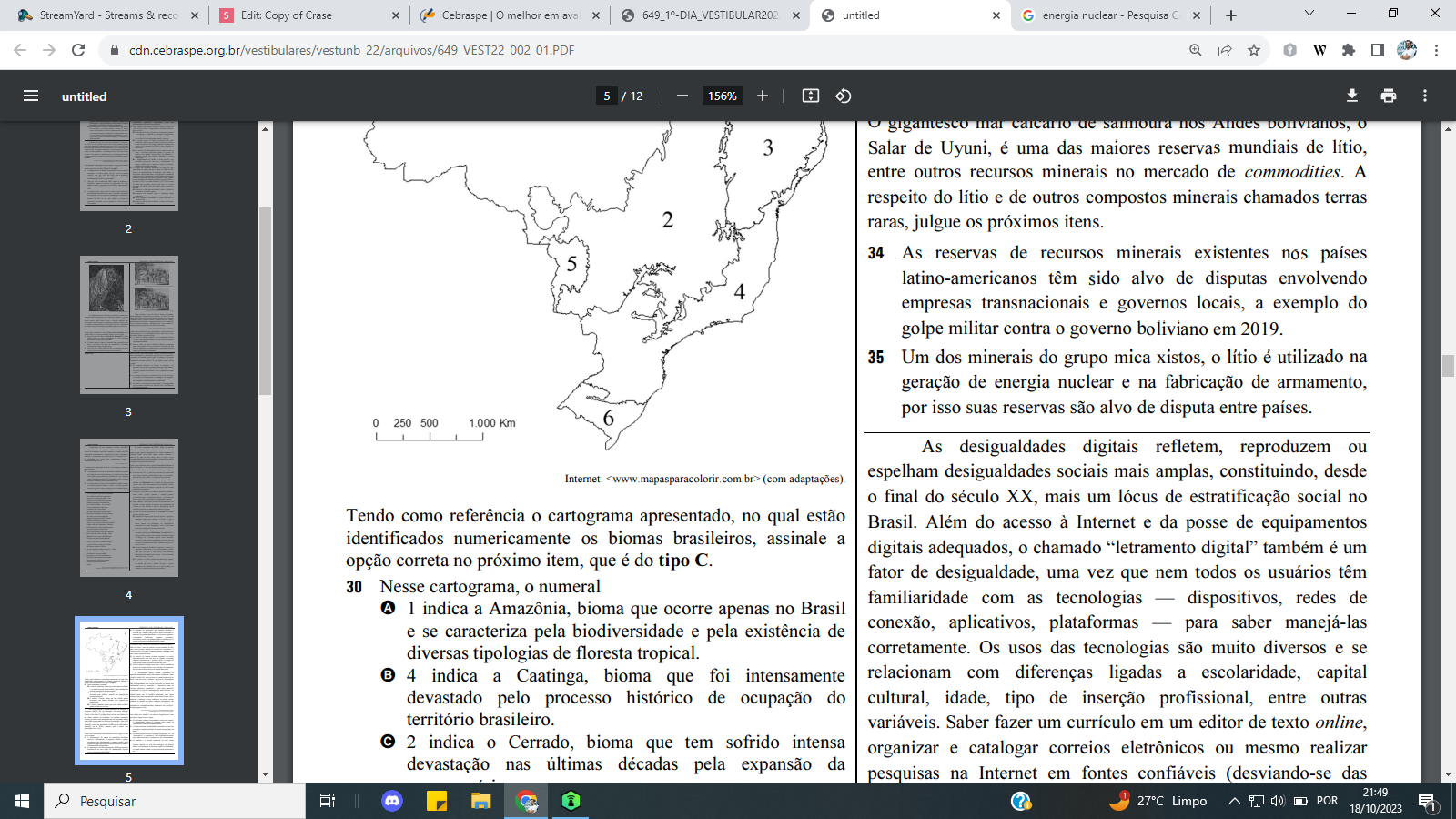1456x819 pixels.
Task: Open volume control in system tray
Action: click(1278, 801)
